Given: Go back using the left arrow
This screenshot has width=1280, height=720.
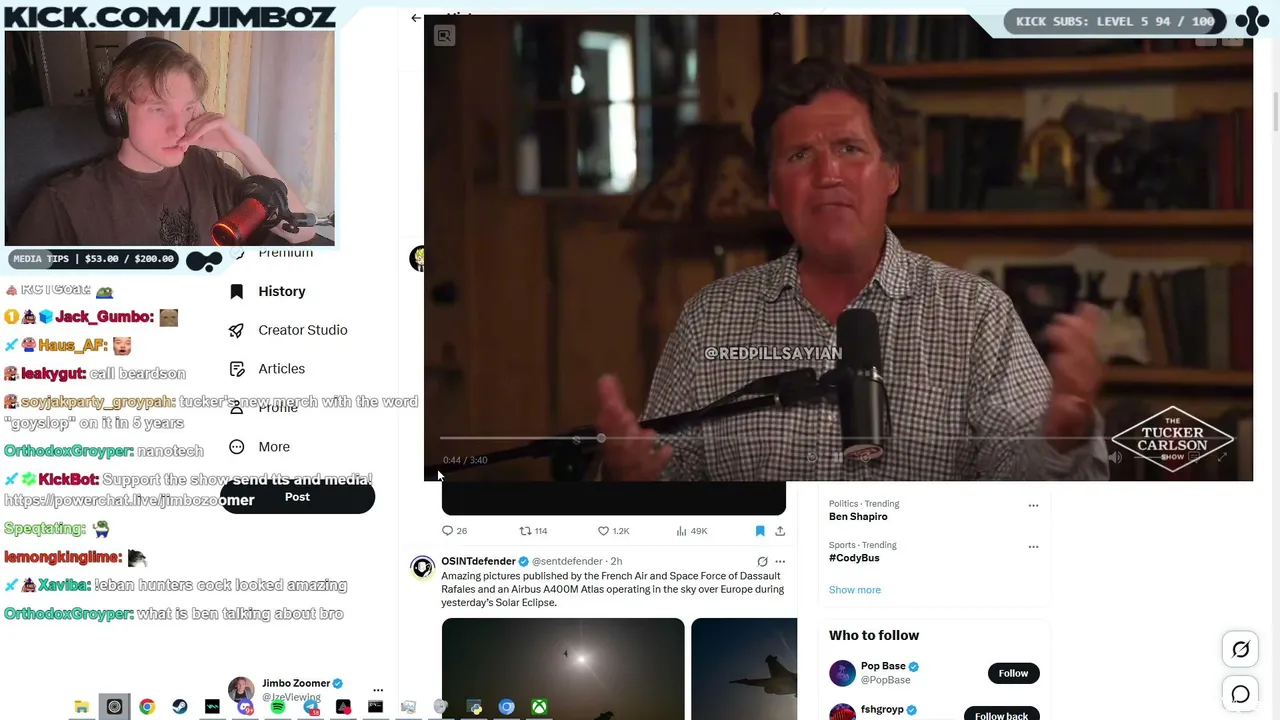Looking at the screenshot, I should click(416, 18).
